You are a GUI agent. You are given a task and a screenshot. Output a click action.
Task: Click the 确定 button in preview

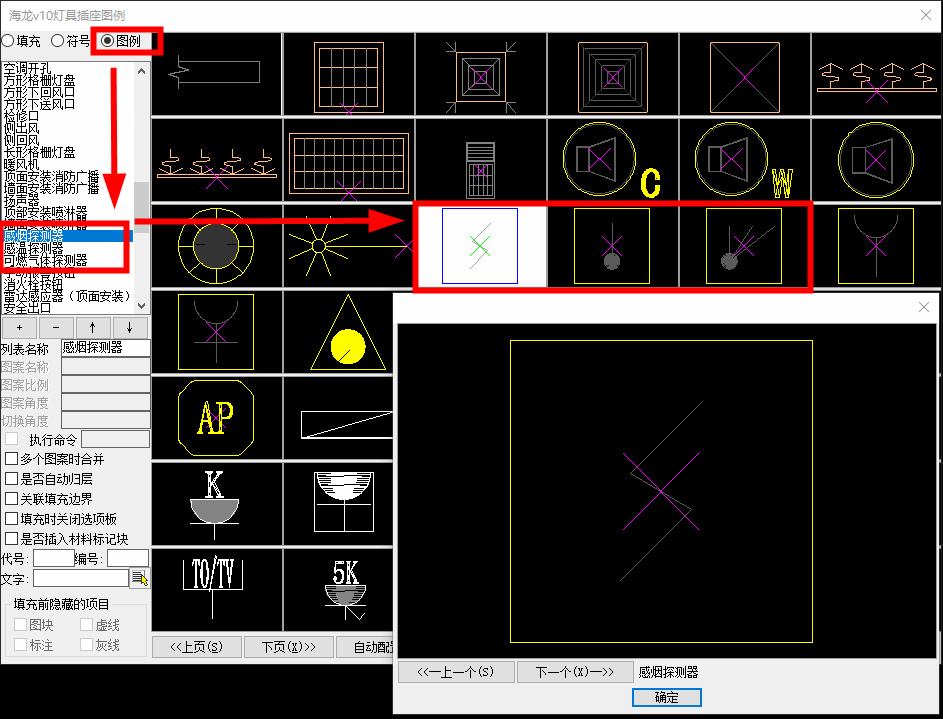pyautogui.click(x=666, y=697)
